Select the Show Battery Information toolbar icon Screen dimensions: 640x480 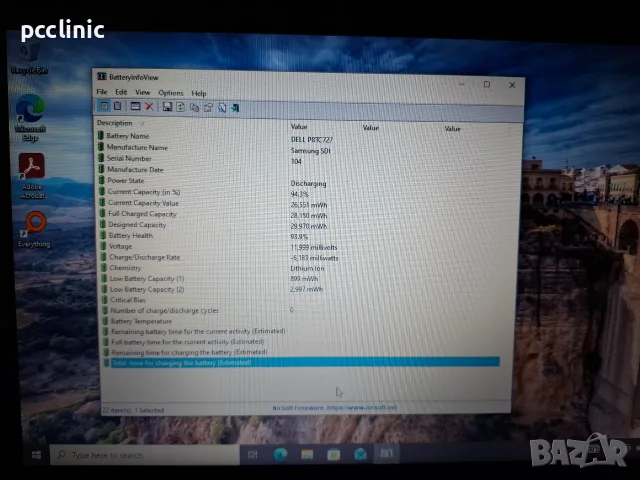(104, 106)
